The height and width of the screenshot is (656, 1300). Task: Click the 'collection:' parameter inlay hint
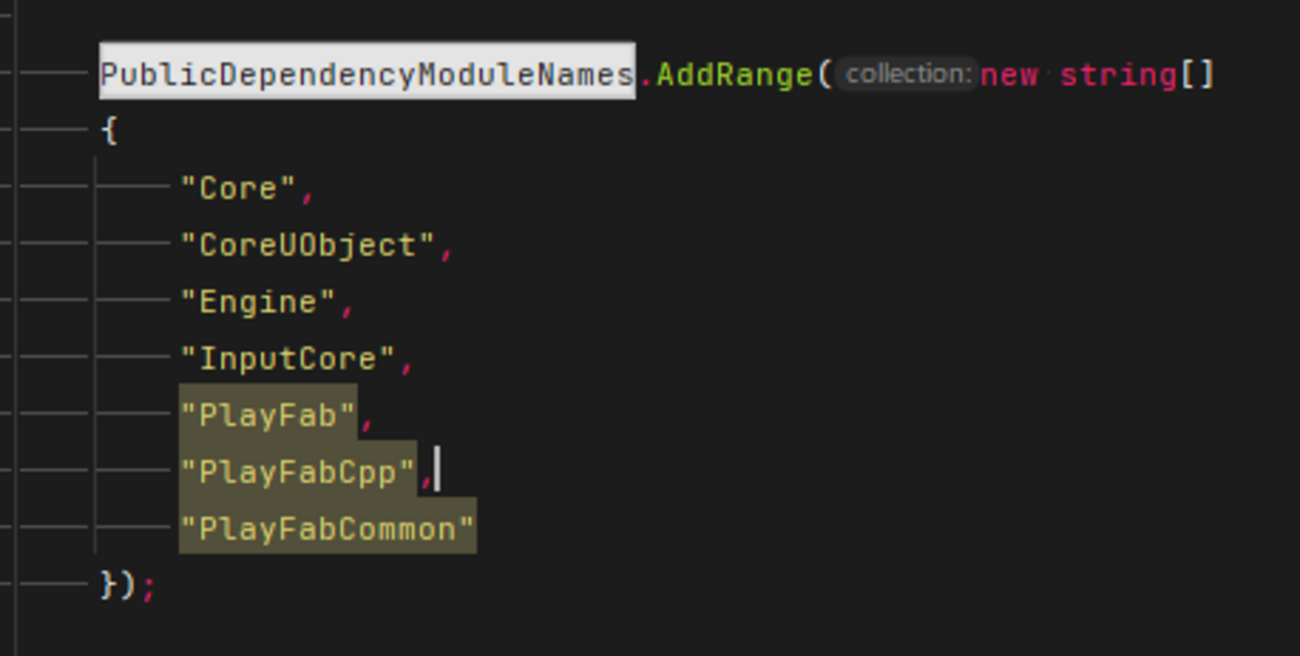(908, 74)
